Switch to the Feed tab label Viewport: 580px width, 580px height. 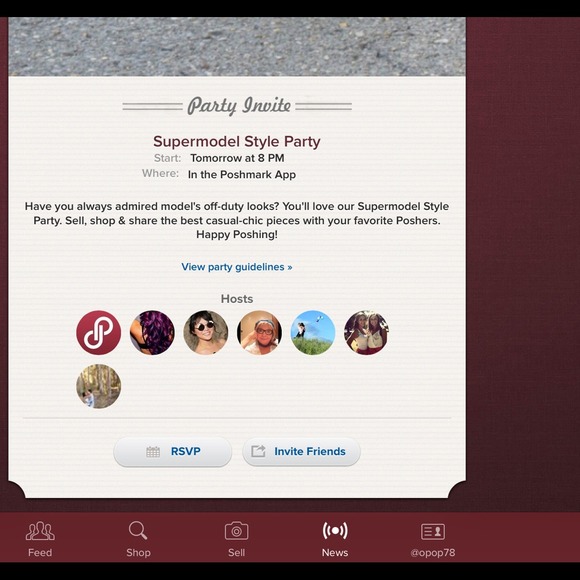tap(40, 553)
